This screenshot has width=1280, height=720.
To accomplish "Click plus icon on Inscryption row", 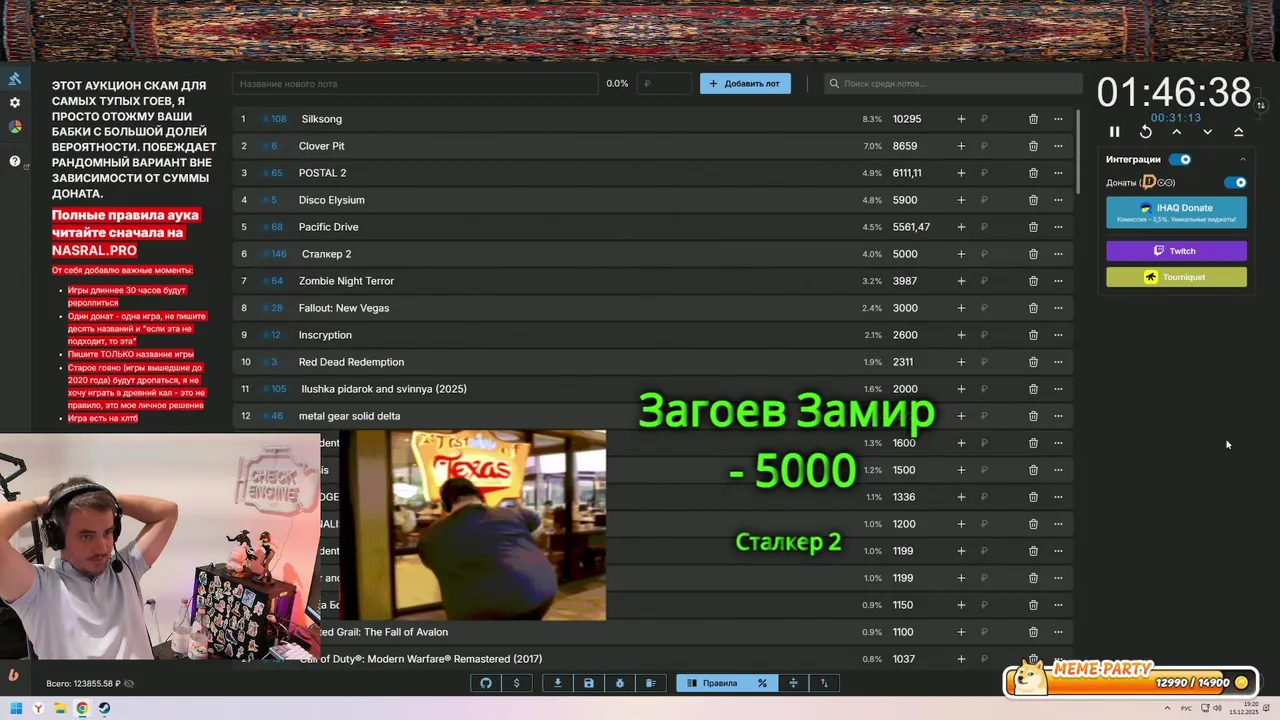I will [x=961, y=335].
